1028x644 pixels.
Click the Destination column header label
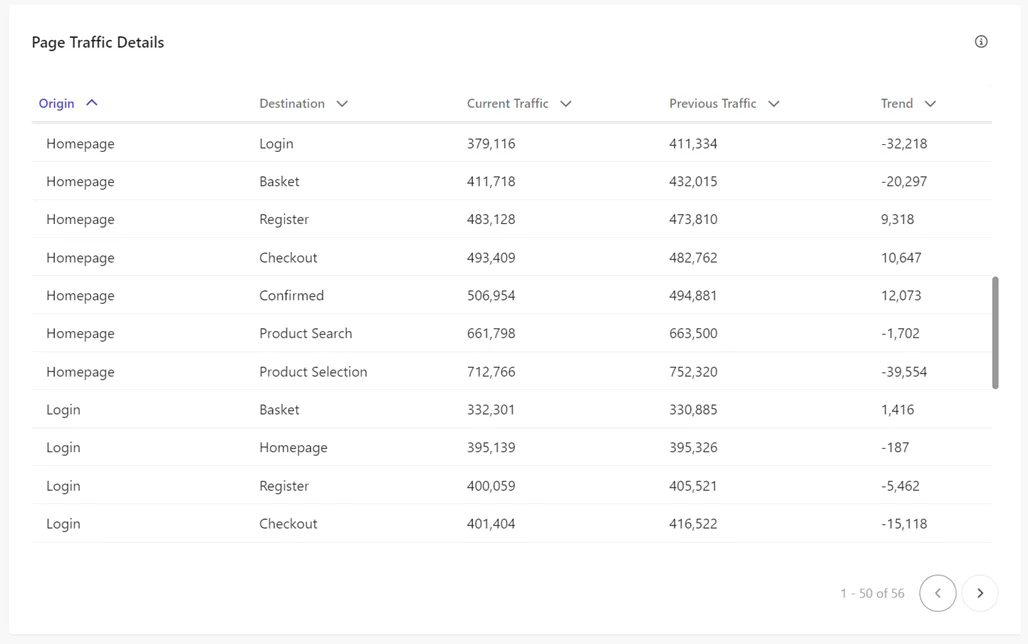(x=292, y=104)
